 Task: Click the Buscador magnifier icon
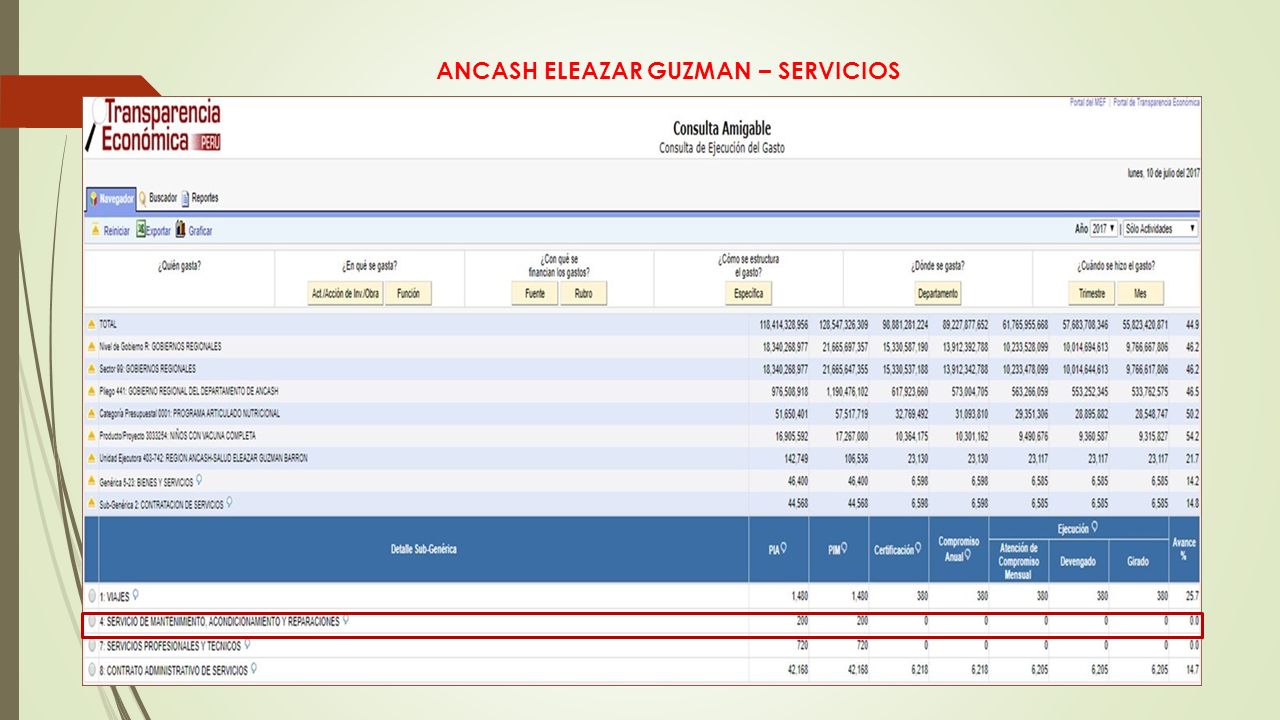pyautogui.click(x=143, y=198)
